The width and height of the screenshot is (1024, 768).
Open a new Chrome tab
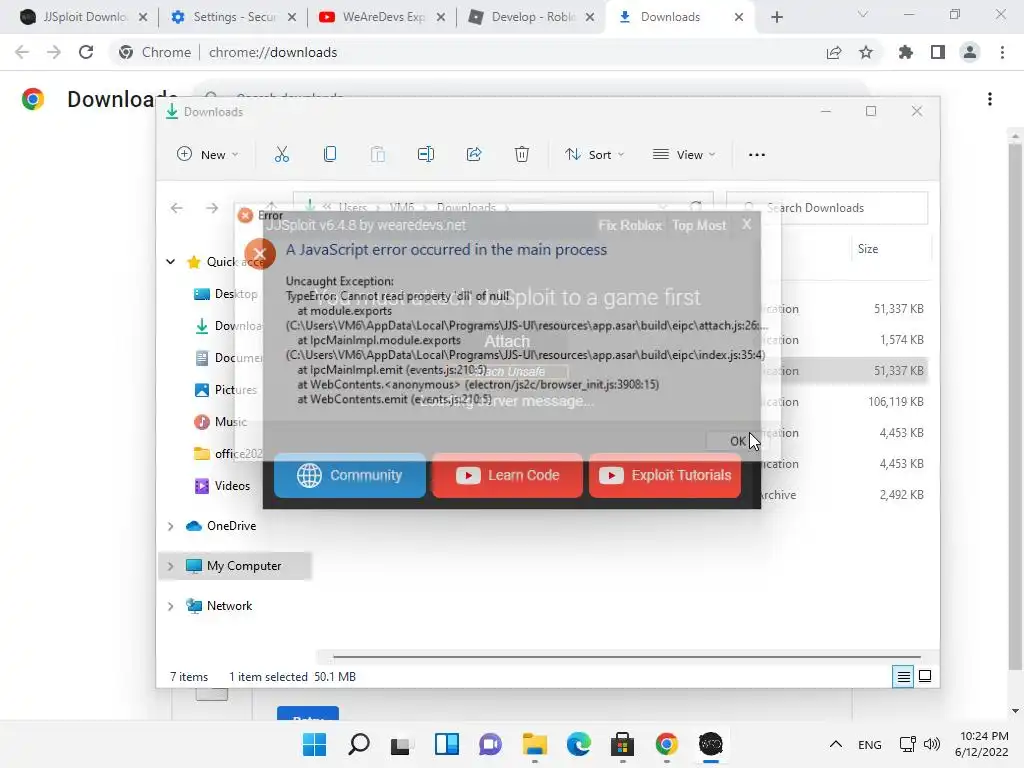[776, 17]
